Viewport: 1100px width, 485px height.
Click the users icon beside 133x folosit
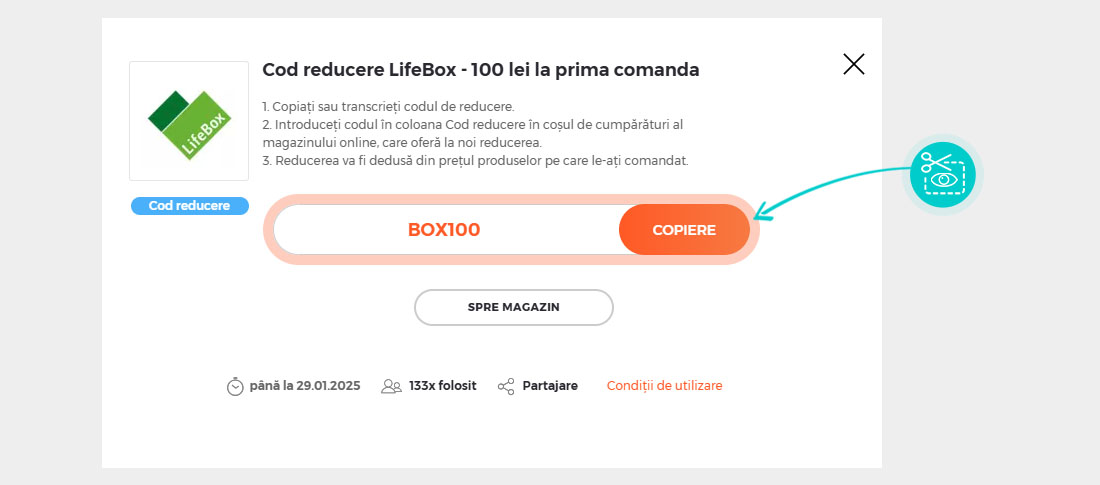click(391, 386)
